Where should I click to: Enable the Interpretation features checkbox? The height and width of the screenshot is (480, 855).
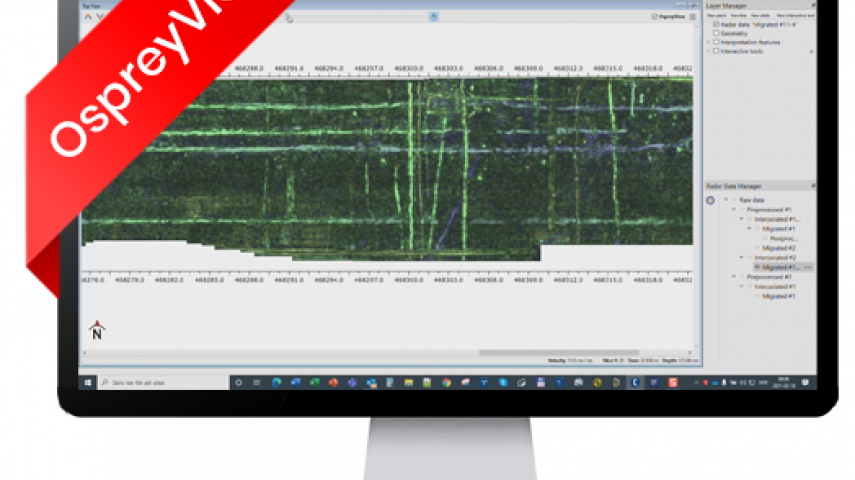(x=716, y=42)
